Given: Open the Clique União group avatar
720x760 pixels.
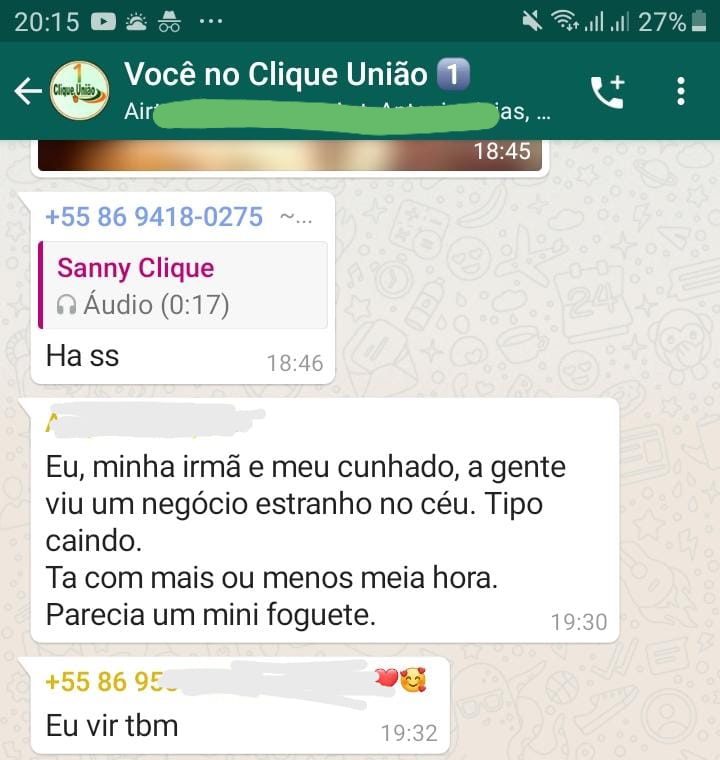Looking at the screenshot, I should [x=80, y=90].
